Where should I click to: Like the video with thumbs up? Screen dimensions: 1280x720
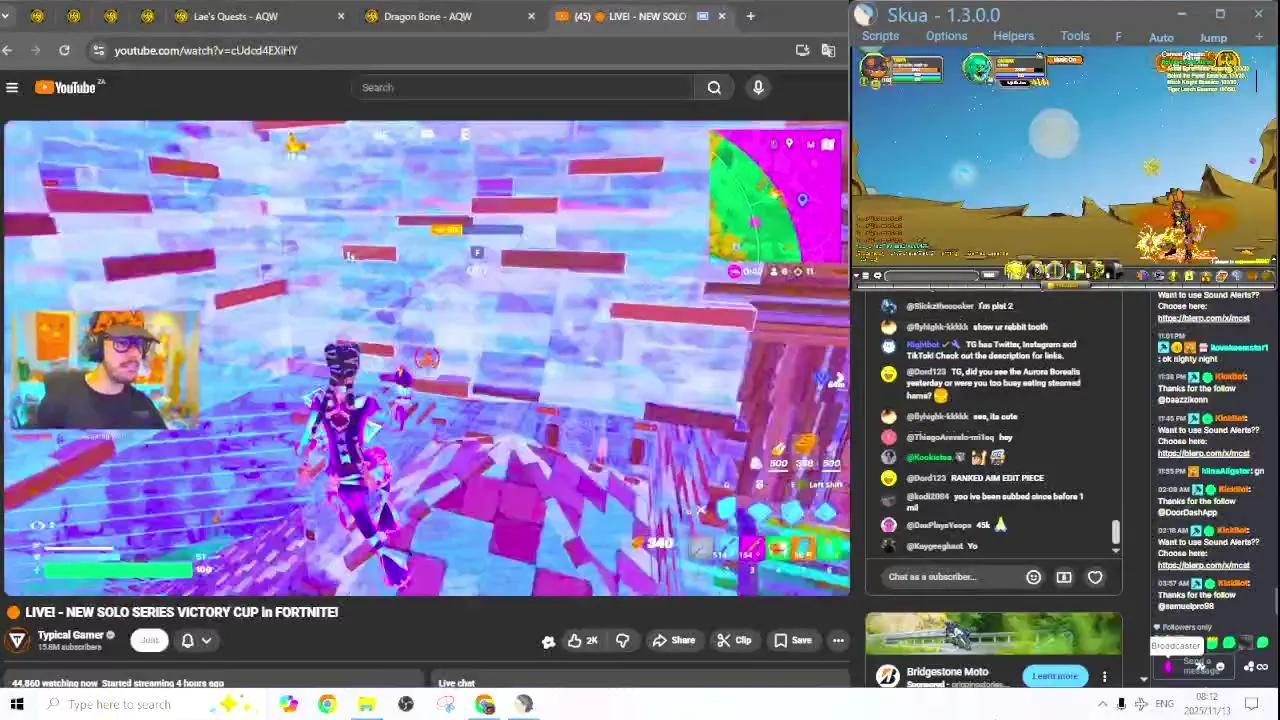(x=582, y=640)
